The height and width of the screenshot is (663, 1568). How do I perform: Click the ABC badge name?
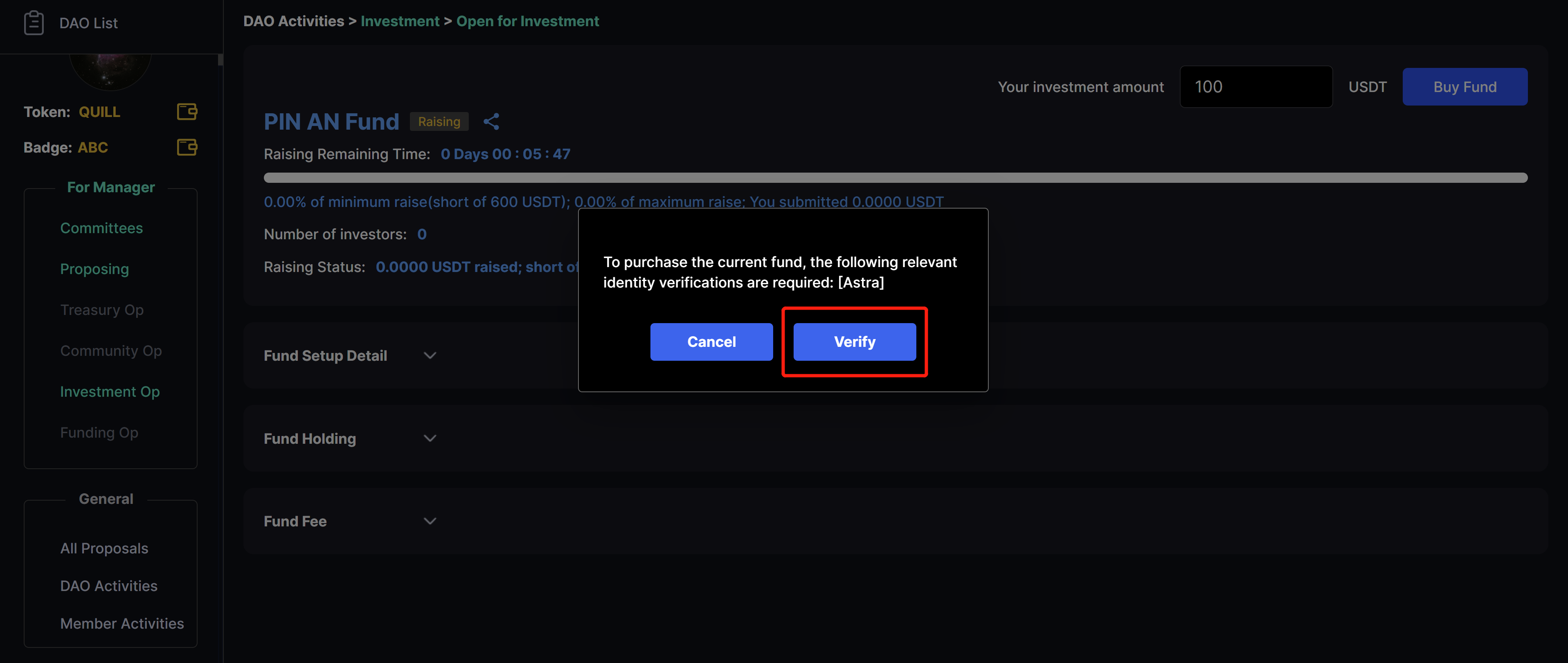coord(92,147)
